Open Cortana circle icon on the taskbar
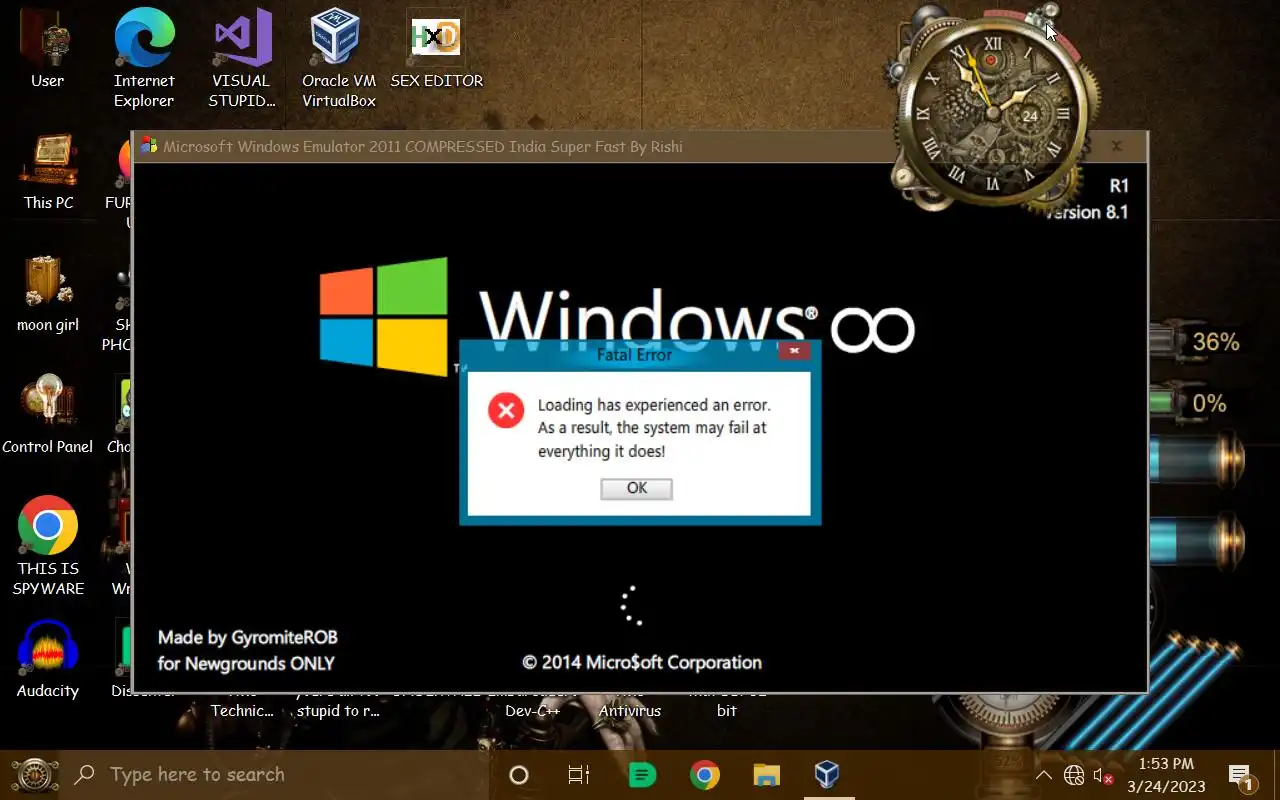The image size is (1280, 800). coord(518,775)
